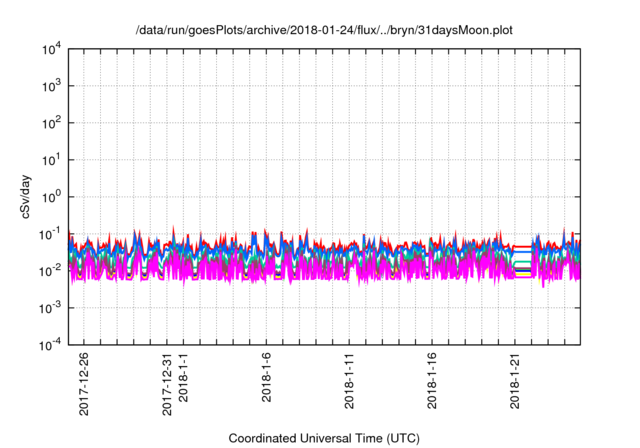Click the 10^4 y-axis tick label

(51, 50)
